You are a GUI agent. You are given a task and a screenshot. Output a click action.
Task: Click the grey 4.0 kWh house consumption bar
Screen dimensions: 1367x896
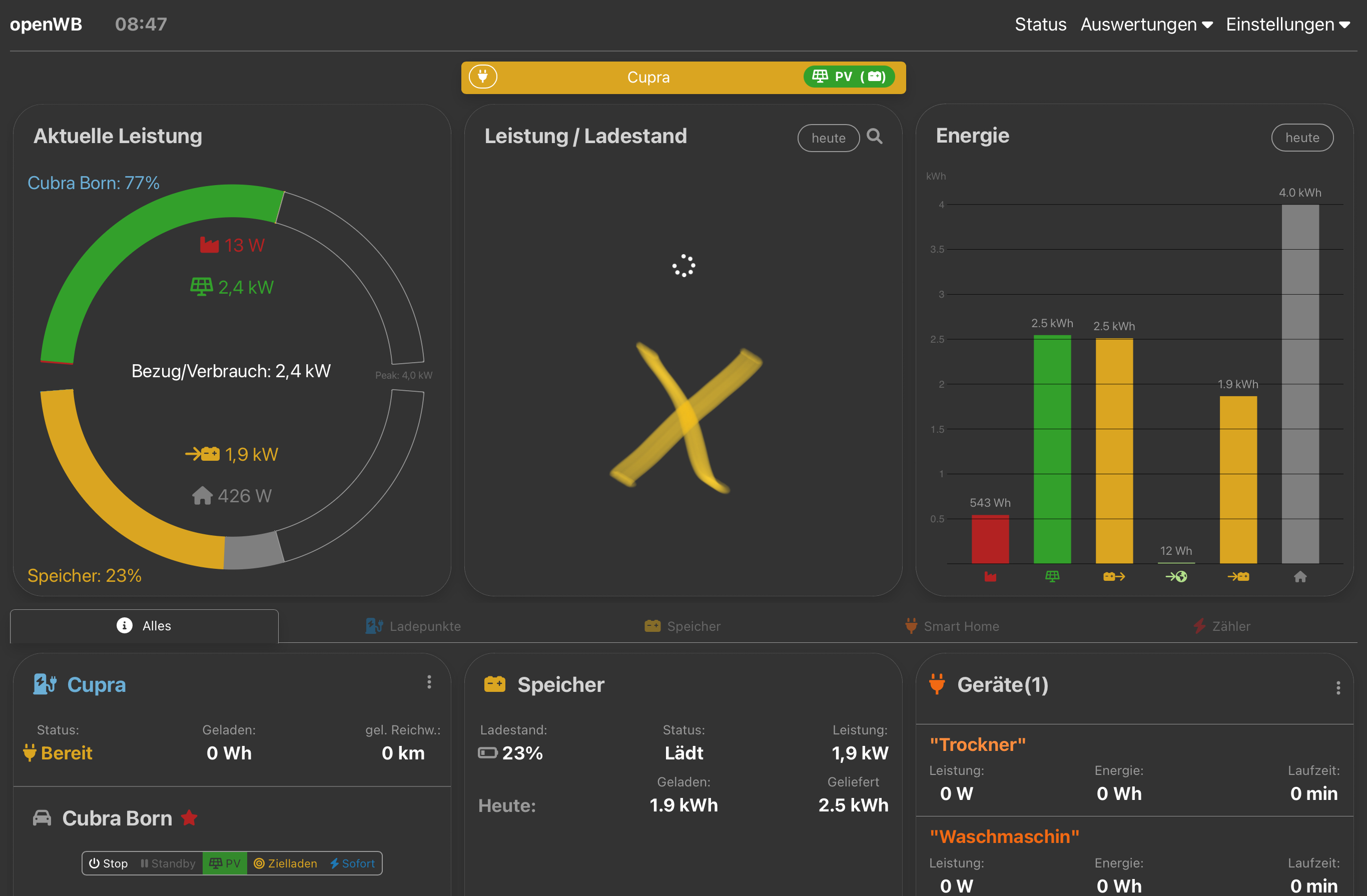click(1300, 384)
